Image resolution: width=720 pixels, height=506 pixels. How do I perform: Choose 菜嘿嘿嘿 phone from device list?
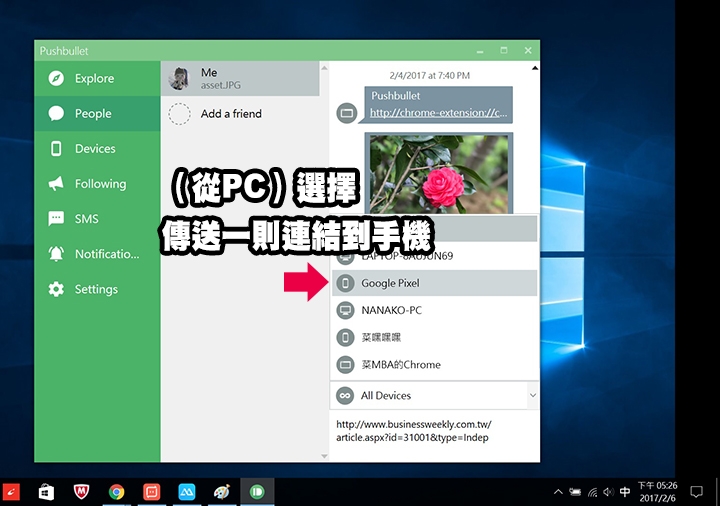434,337
